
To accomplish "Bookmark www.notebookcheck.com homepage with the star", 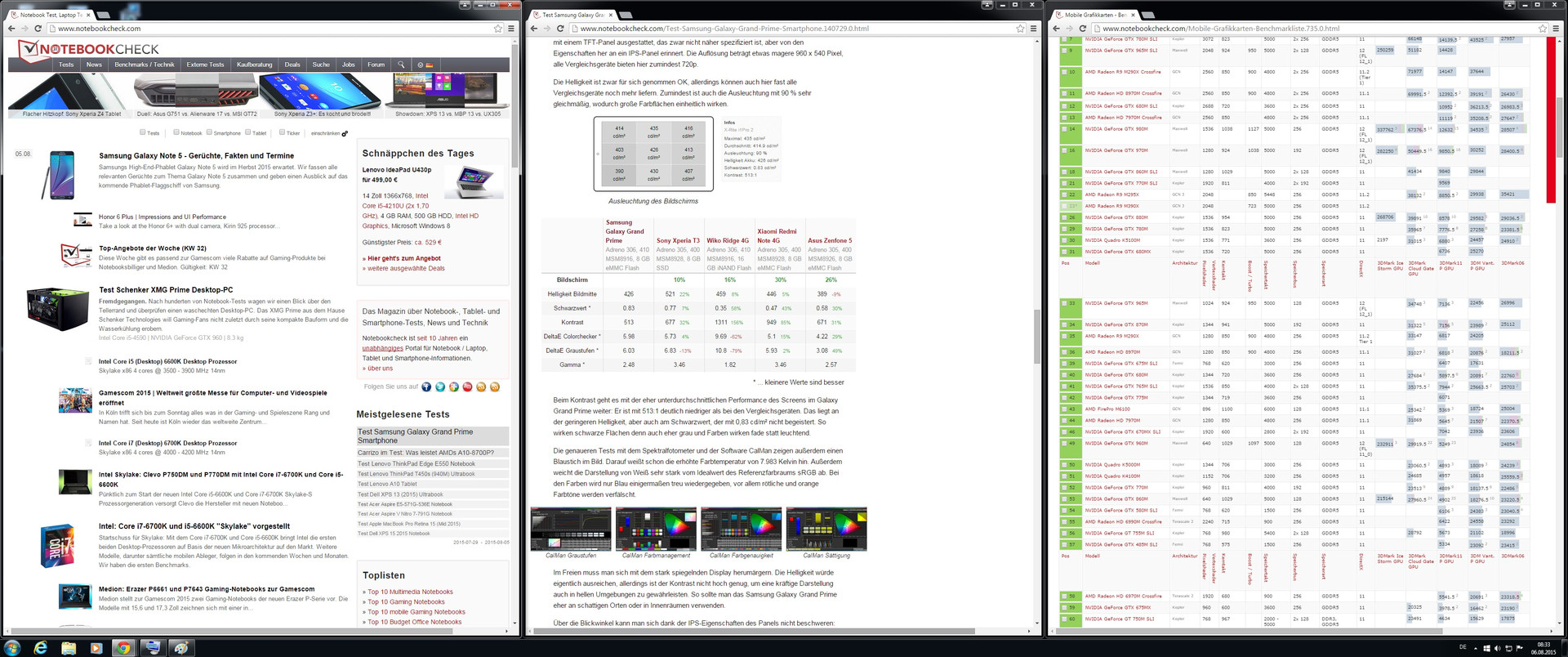I will [x=497, y=29].
